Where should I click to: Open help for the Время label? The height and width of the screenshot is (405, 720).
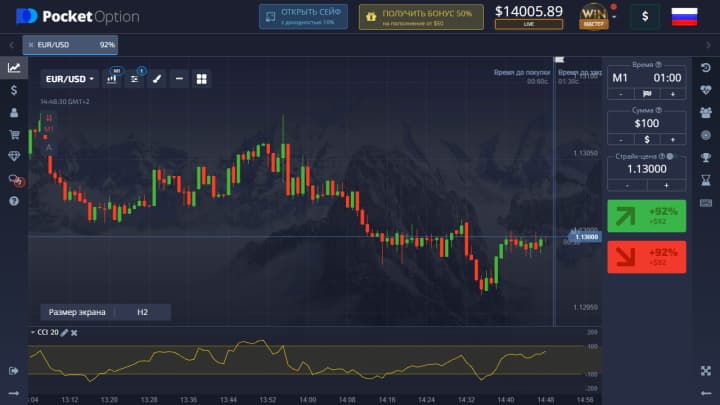point(658,65)
